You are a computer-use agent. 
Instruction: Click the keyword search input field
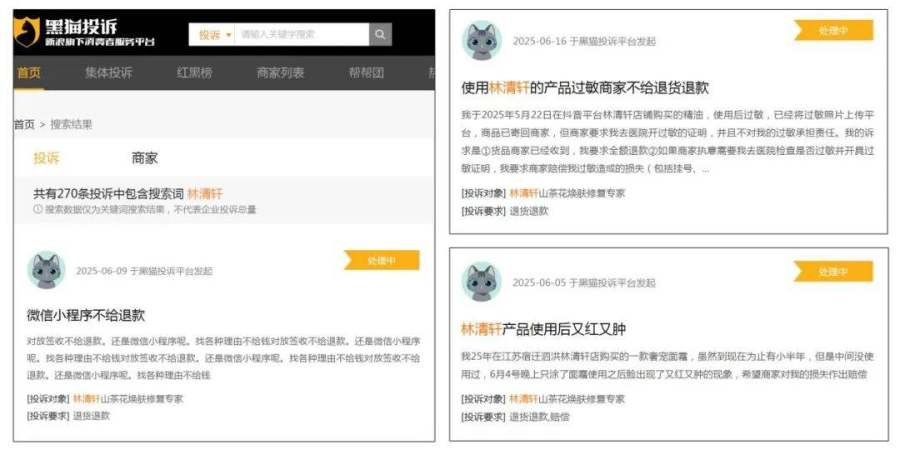pyautogui.click(x=302, y=35)
